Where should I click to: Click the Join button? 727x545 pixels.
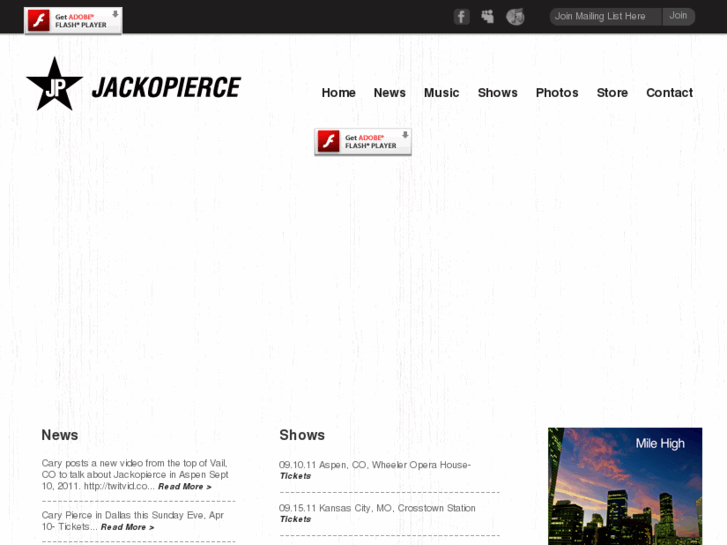click(678, 16)
